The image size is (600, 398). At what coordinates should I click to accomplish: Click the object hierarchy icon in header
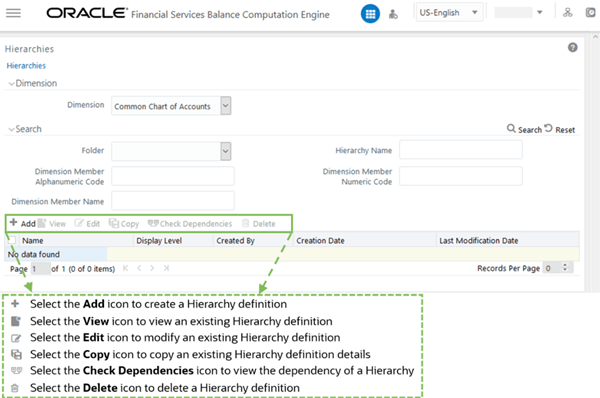(x=567, y=13)
